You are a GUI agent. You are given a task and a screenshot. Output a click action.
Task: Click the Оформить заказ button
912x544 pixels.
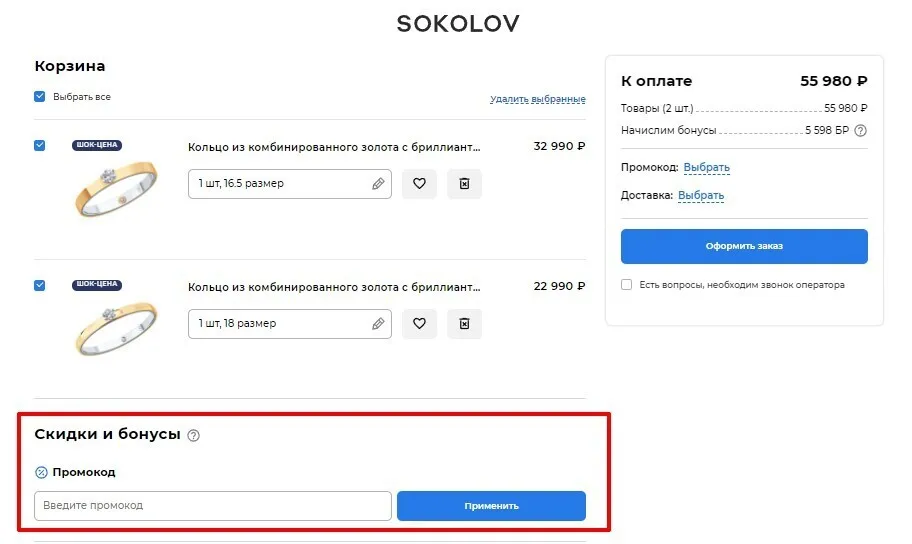click(744, 246)
